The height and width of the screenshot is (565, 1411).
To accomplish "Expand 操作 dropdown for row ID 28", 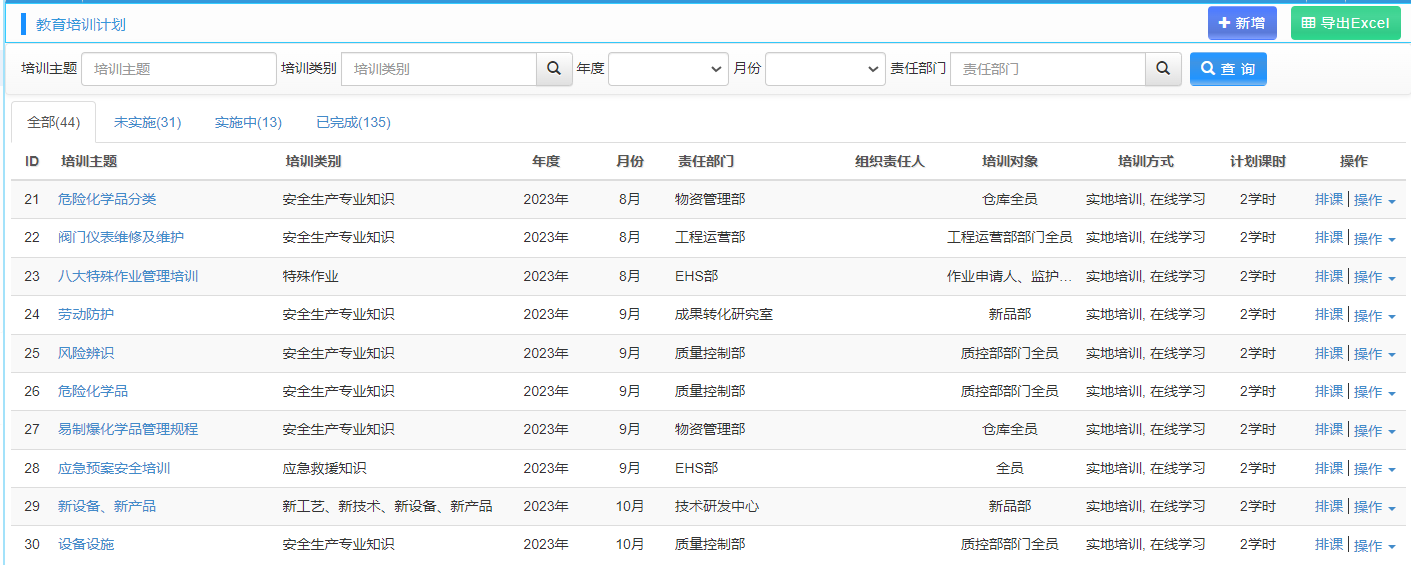I will pos(1375,469).
